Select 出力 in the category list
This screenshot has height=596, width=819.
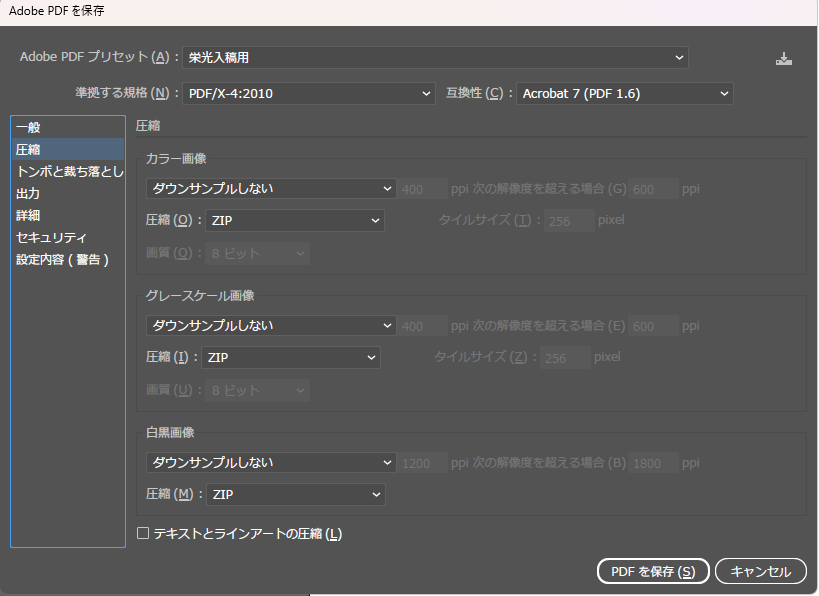[x=67, y=193]
